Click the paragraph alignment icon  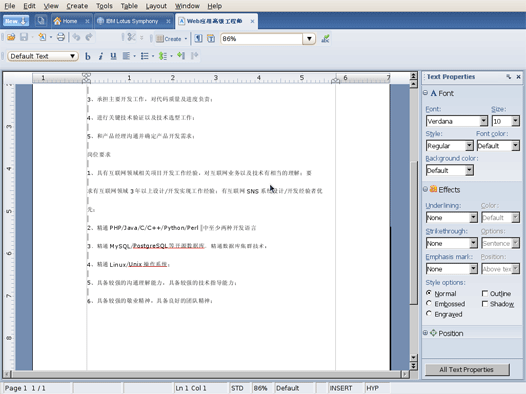pyautogui.click(x=126, y=56)
